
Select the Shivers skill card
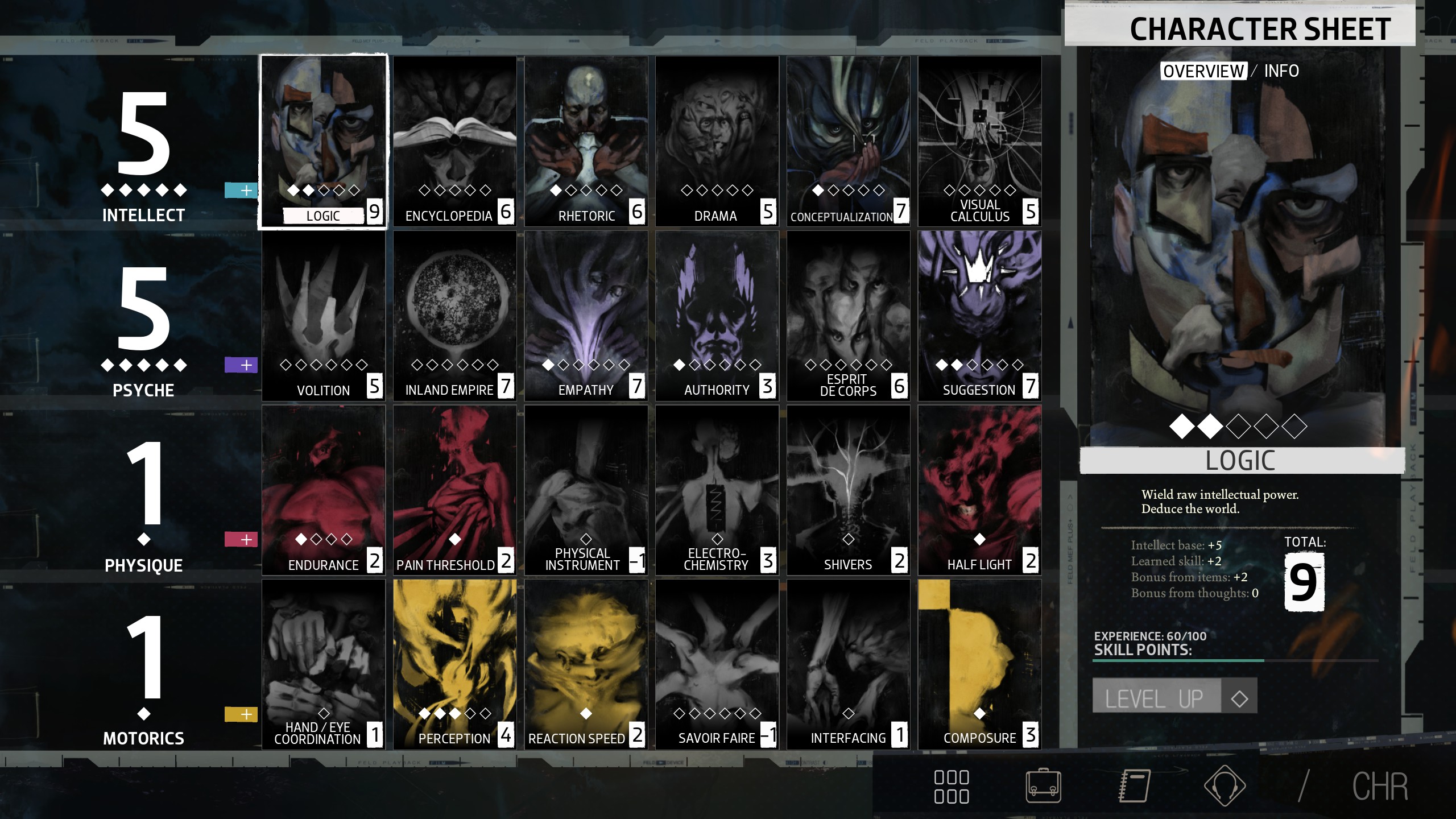pos(848,490)
